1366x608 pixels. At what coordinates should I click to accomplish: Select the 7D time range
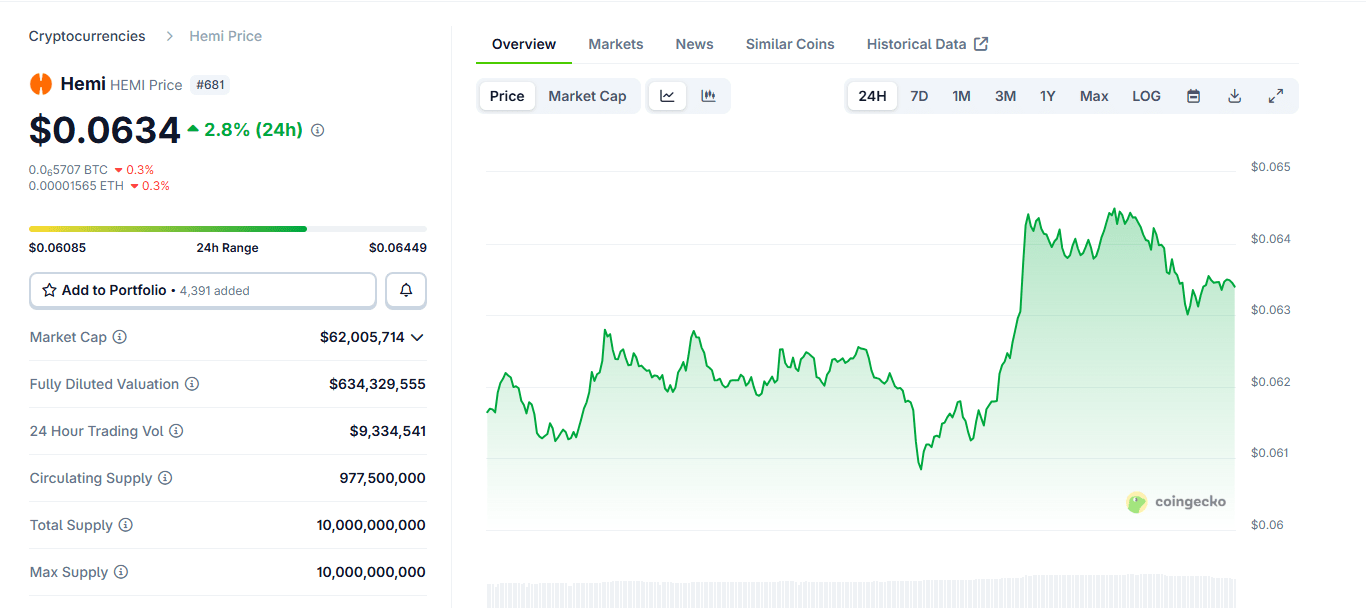coord(919,96)
